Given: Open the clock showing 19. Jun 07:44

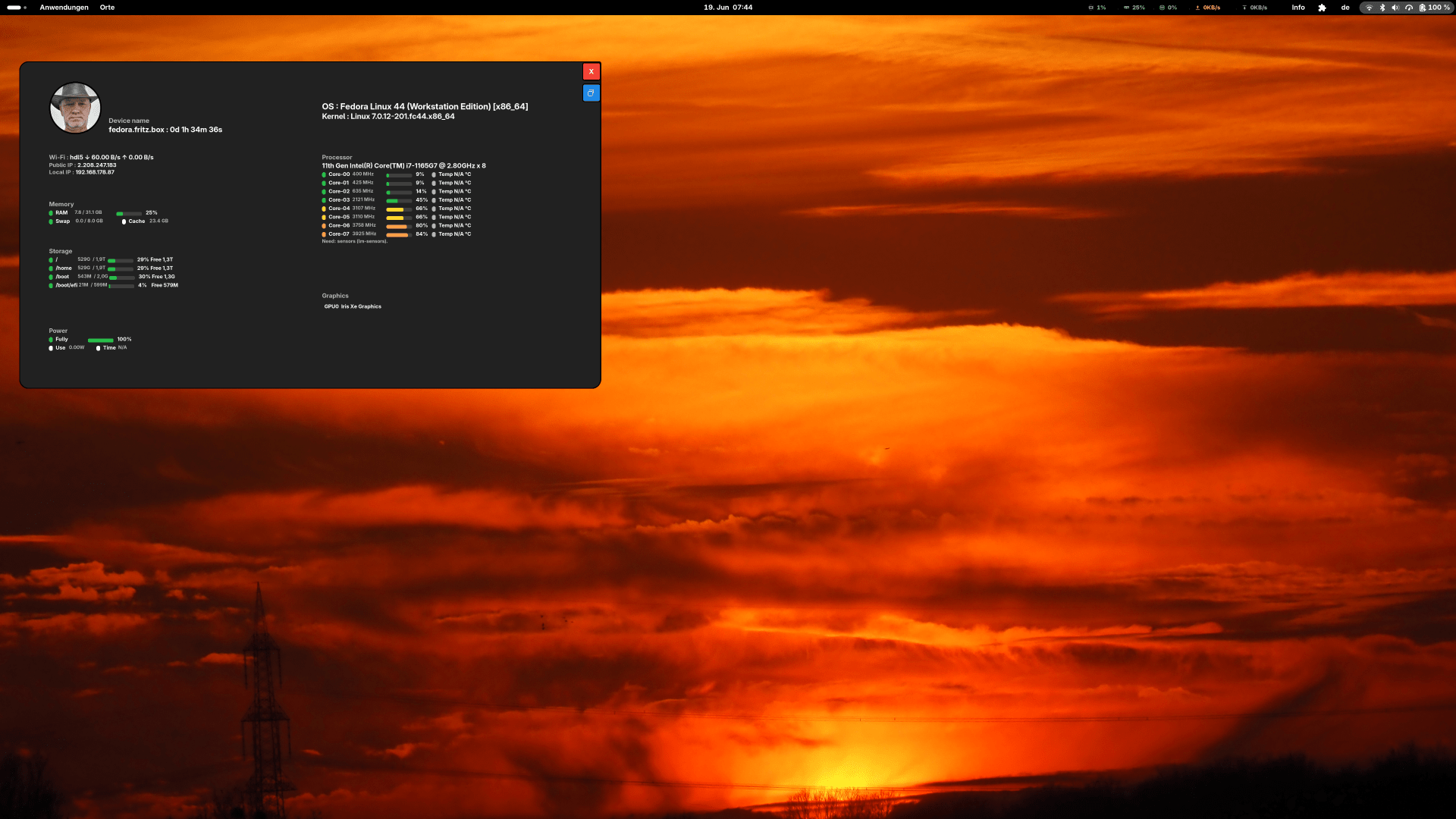Looking at the screenshot, I should pyautogui.click(x=728, y=8).
